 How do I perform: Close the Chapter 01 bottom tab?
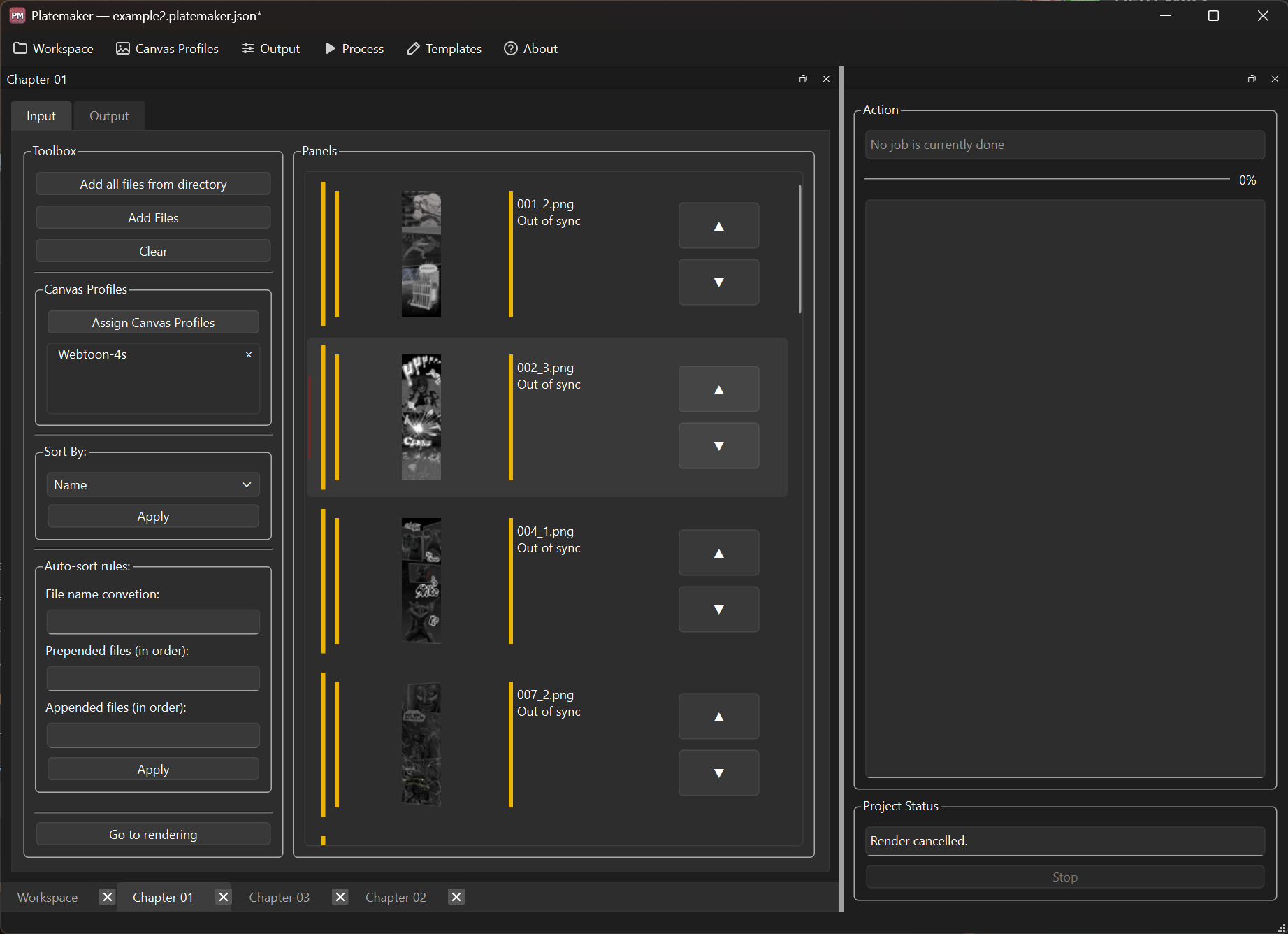[223, 897]
